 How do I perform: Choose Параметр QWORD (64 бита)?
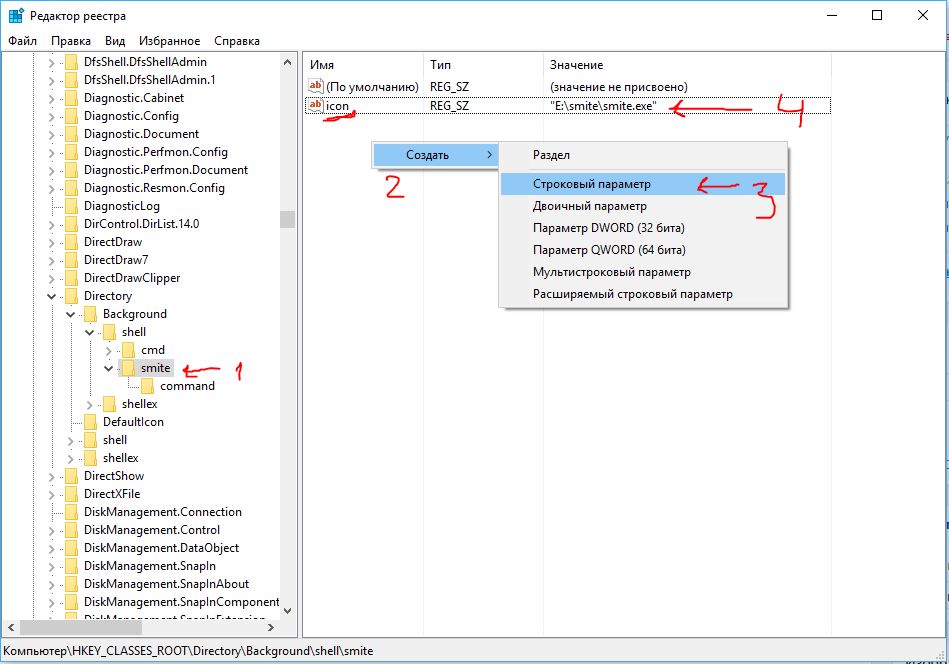[x=643, y=250]
